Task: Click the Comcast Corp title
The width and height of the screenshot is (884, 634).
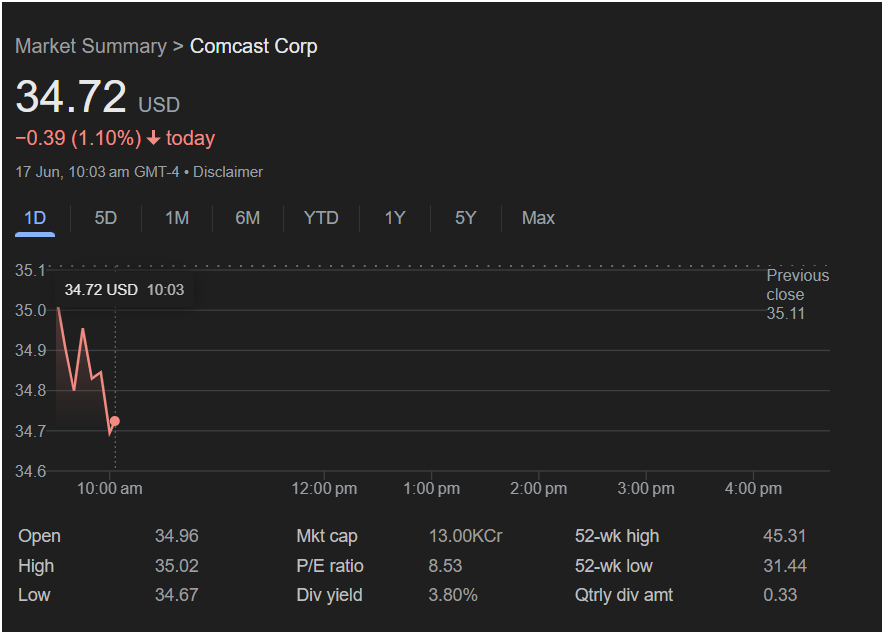Action: (x=253, y=46)
